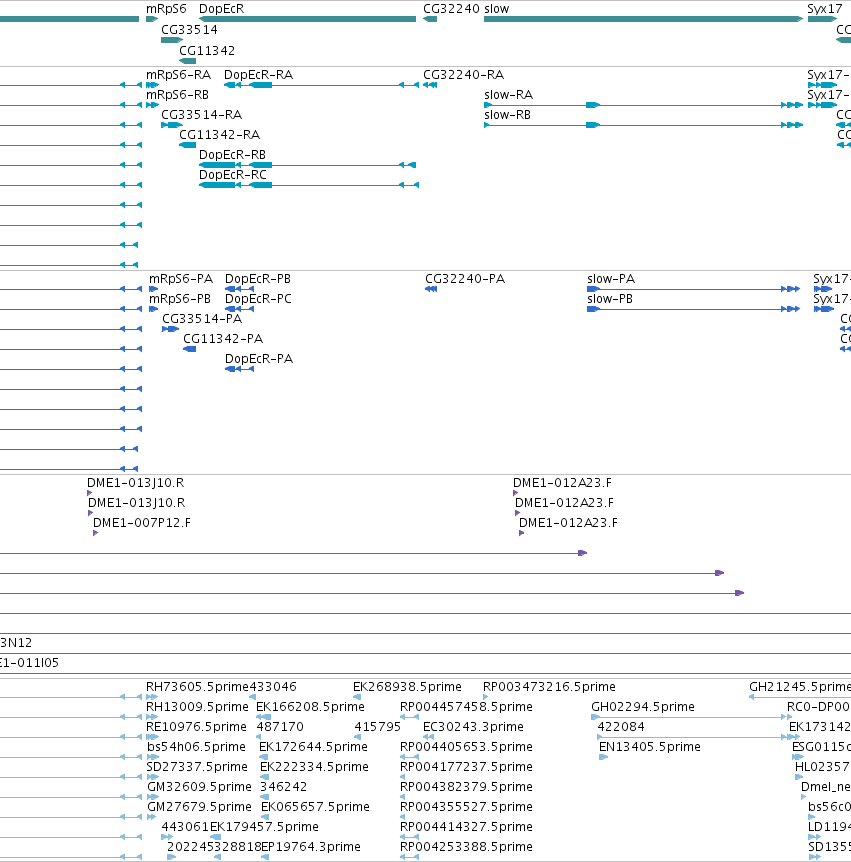Viewport: 851px width, 862px height.
Task: Click the CG11342-RA transcript label
Action: coord(219,135)
